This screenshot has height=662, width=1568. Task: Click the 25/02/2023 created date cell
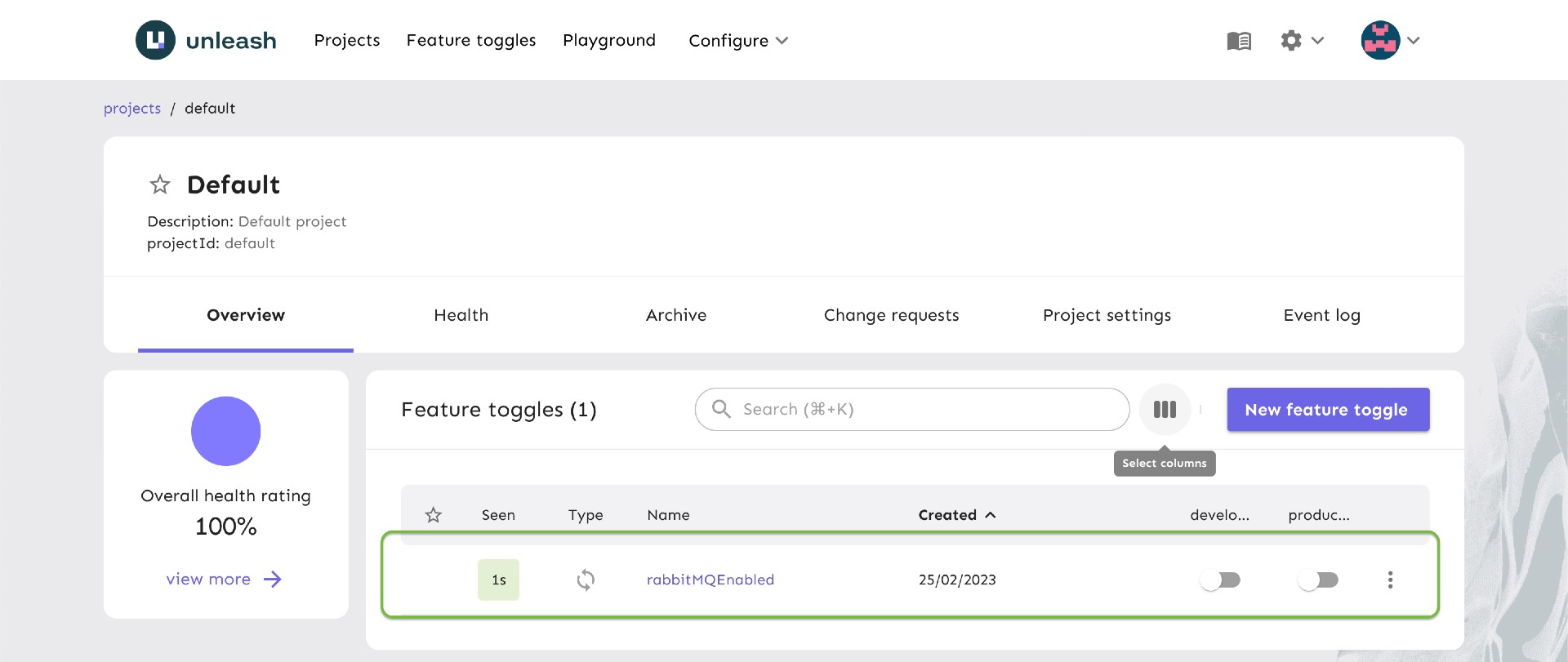957,580
